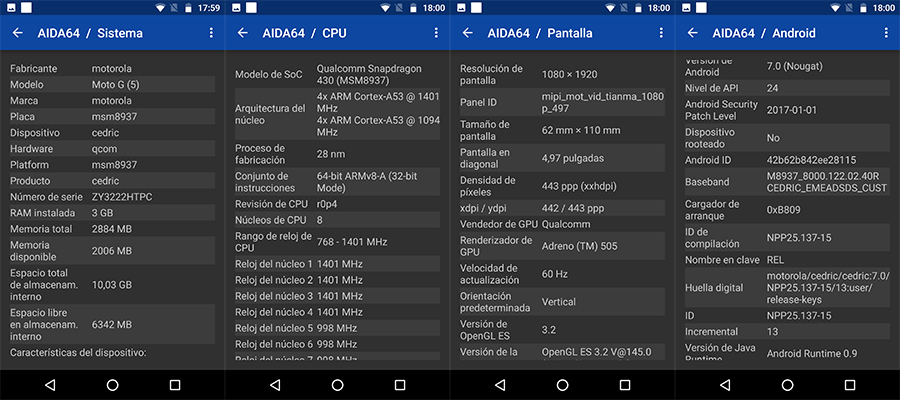Select 'Proceso de fabricación' 28 nm row
Image resolution: width=900 pixels, height=400 pixels.
tap(338, 154)
